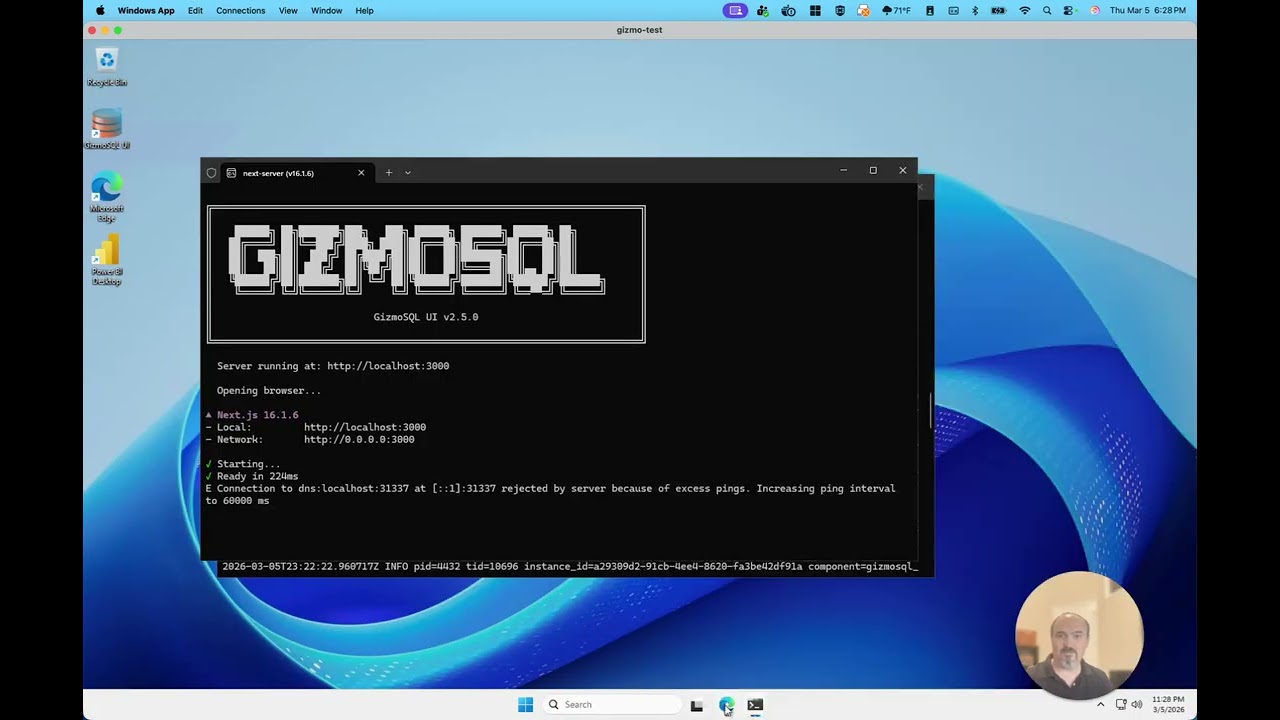Open the taskbar clock showing 11:28 PM
Screen dimensions: 1280x720
[1168, 705]
